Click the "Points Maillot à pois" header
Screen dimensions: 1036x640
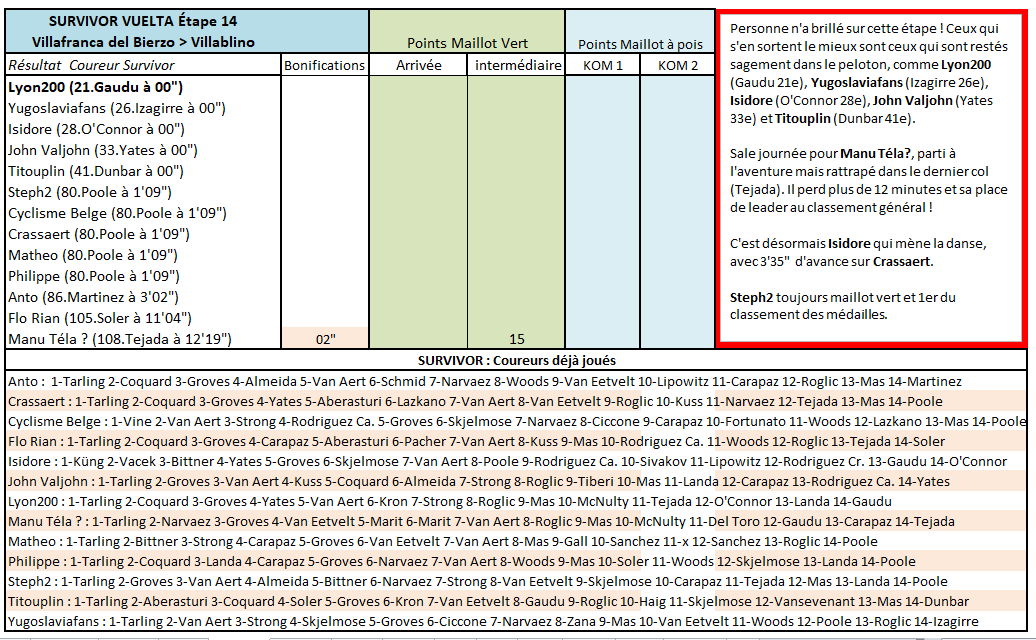pyautogui.click(x=640, y=44)
